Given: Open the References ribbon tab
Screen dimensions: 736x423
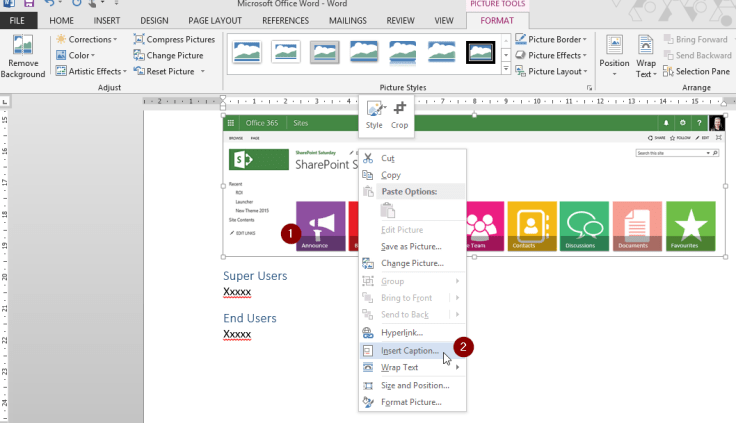Looking at the screenshot, I should click(285, 20).
